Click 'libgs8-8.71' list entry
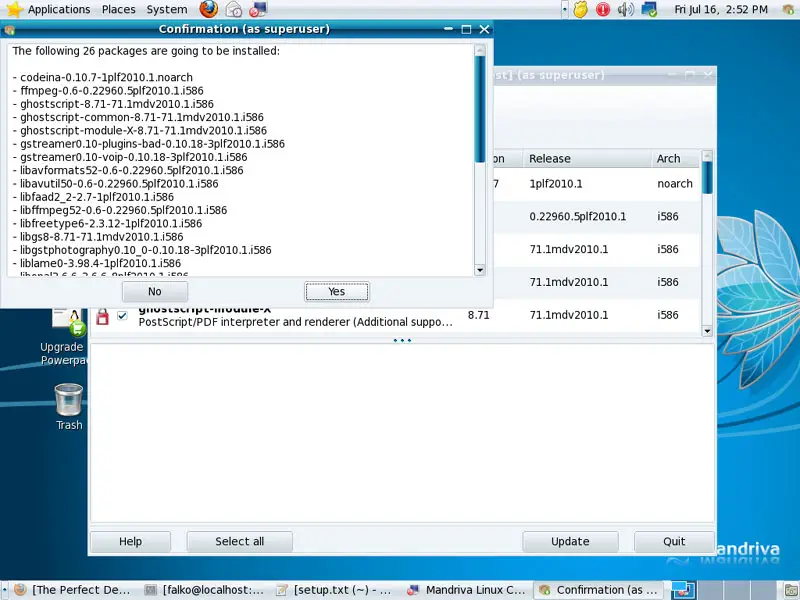Image resolution: width=800 pixels, height=600 pixels. 98,237
